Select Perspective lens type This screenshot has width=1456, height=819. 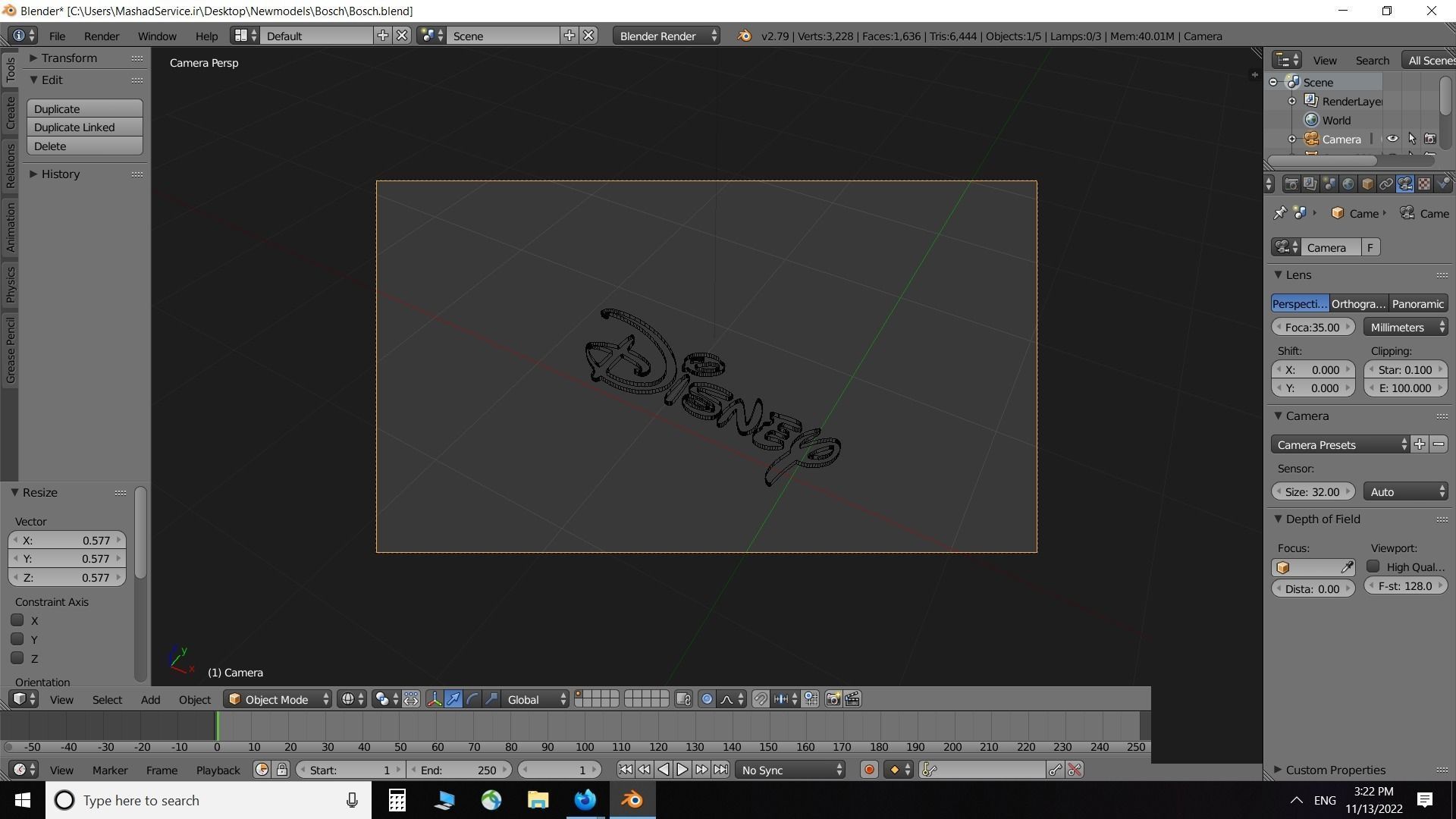(1300, 303)
